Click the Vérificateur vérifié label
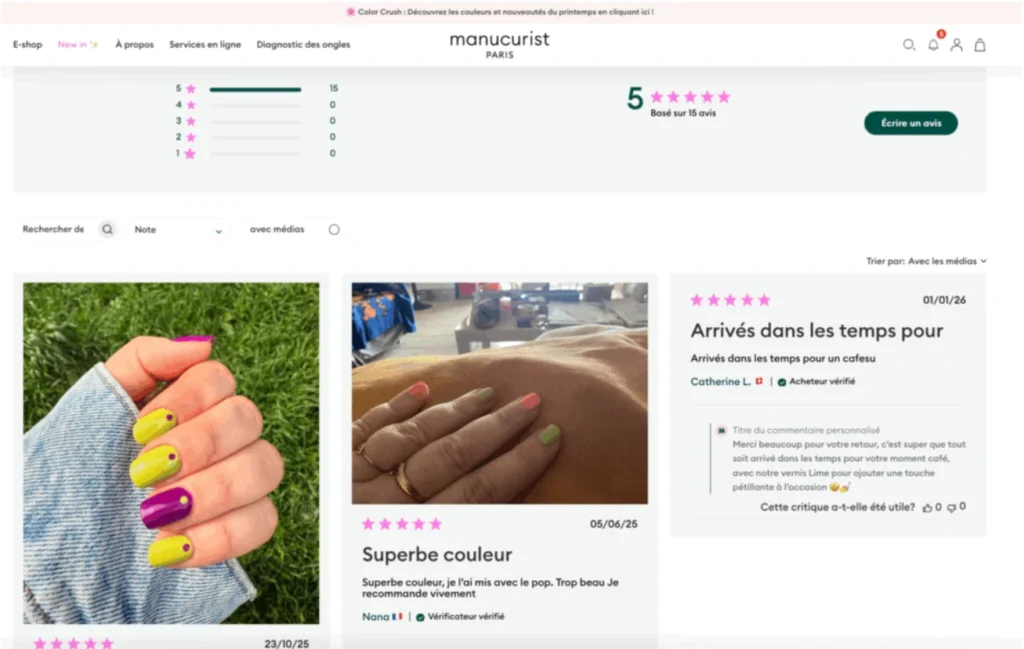The width and height of the screenshot is (1024, 649). click(x=466, y=616)
